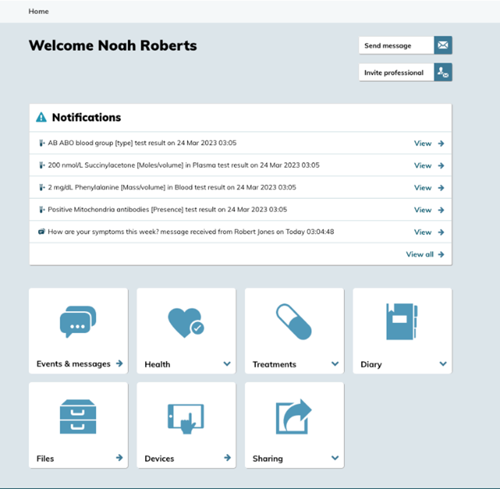Screen dimensions: 500x489
Task: Expand the Health tile chevron
Action: [x=227, y=364]
